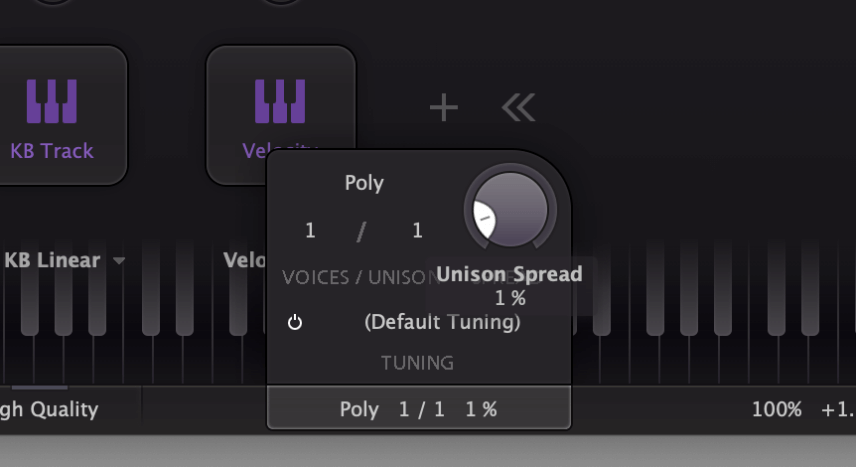Viewport: 856px width, 467px height.
Task: Expand the KB Linear curve dropdown
Action: point(64,260)
